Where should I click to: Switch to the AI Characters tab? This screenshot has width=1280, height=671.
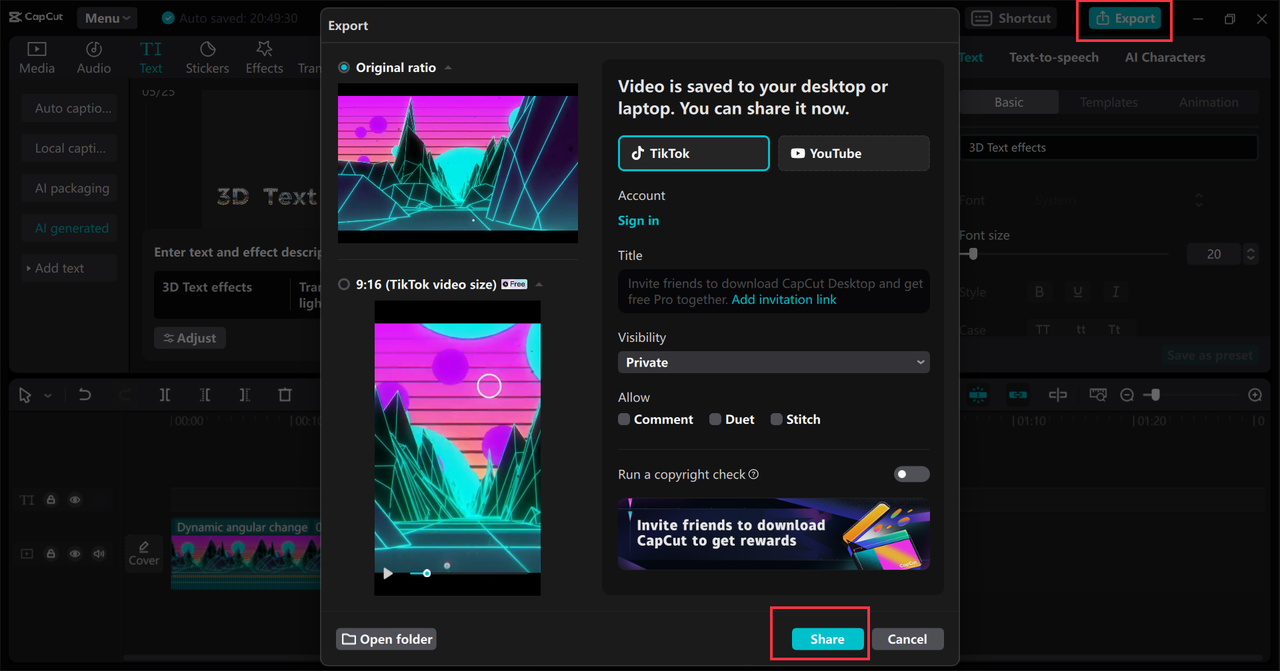1165,57
